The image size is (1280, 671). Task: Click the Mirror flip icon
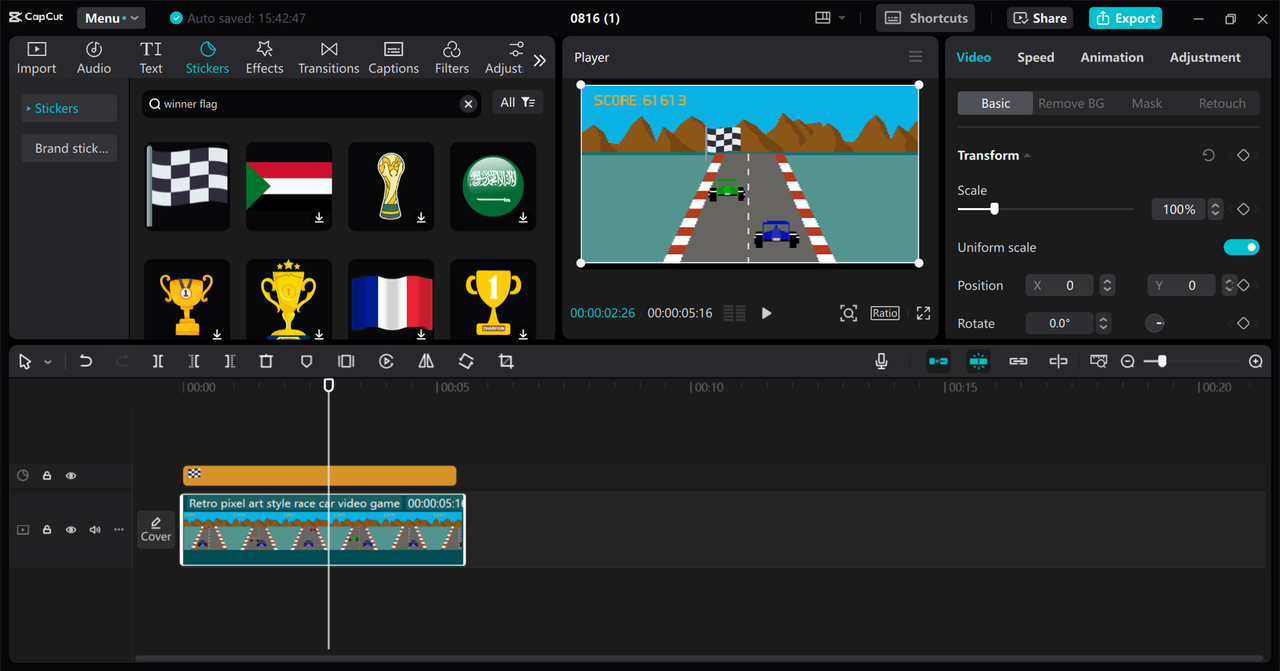coord(426,361)
